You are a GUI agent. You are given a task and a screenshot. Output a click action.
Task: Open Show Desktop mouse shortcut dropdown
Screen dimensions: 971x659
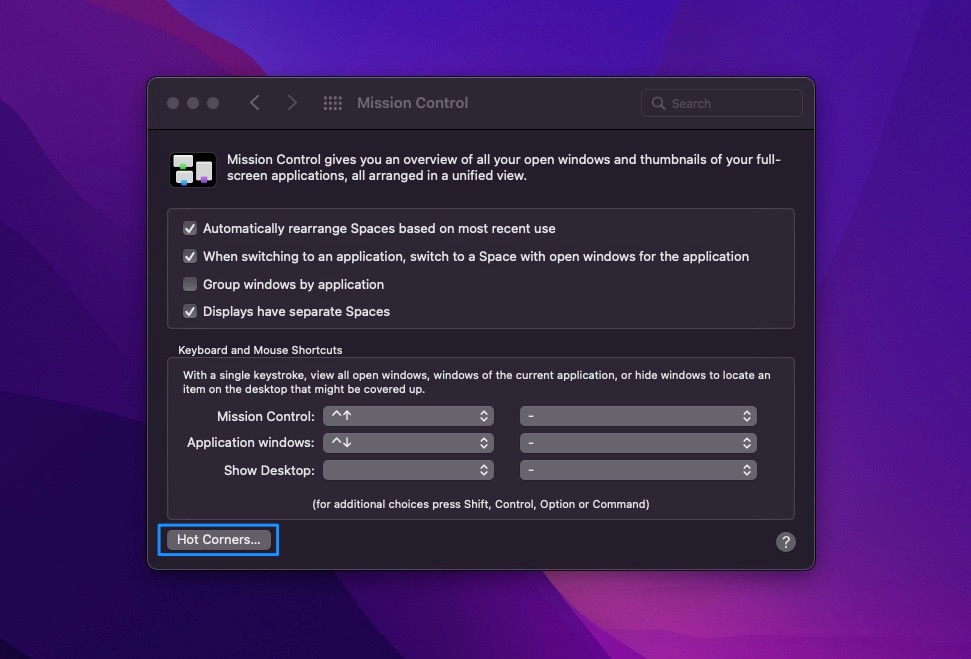[x=638, y=470]
